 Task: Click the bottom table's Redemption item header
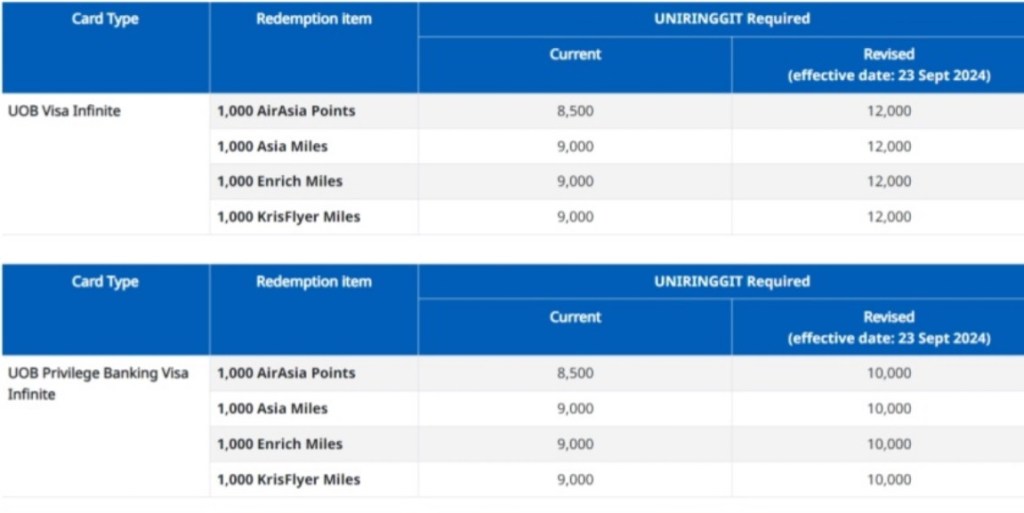313,282
